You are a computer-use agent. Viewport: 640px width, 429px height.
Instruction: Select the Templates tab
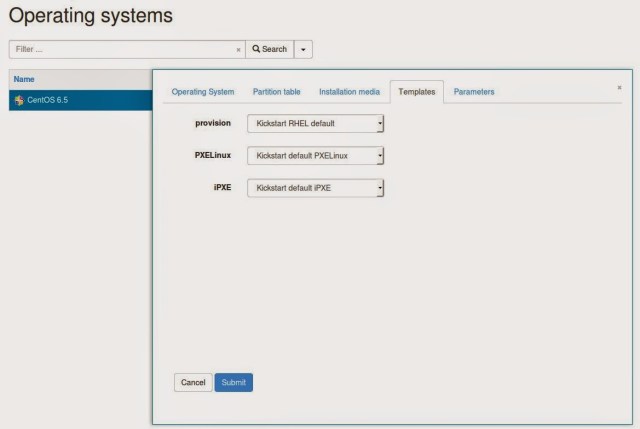[416, 92]
